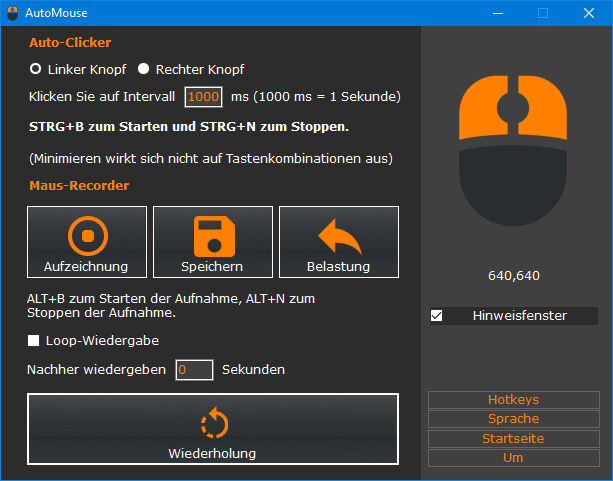Viewport: 613px width, 481px height.
Task: Click the Belastung back-arrow icon
Action: pos(340,237)
